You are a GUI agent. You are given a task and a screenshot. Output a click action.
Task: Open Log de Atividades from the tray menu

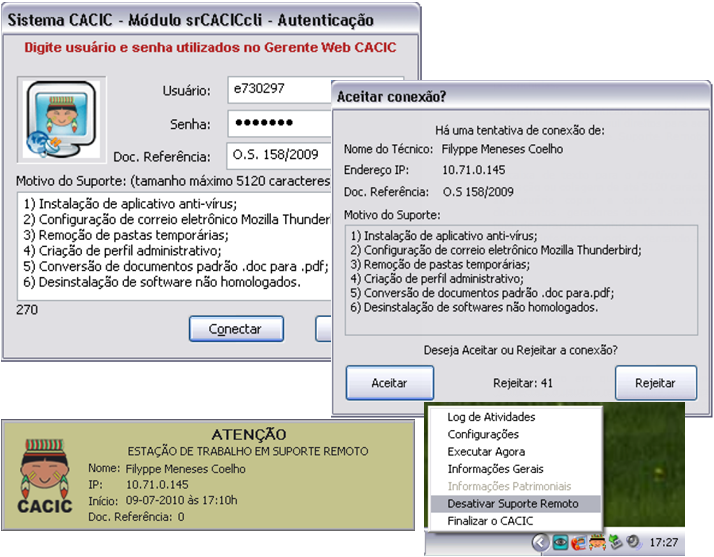(x=515, y=417)
